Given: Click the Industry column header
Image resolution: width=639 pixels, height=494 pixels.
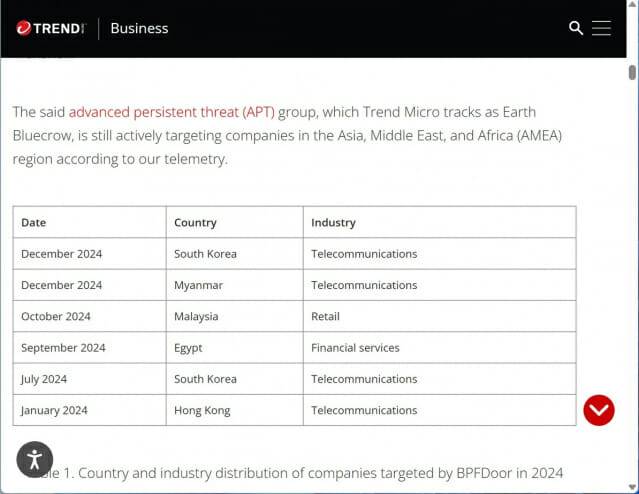Looking at the screenshot, I should click(440, 222).
